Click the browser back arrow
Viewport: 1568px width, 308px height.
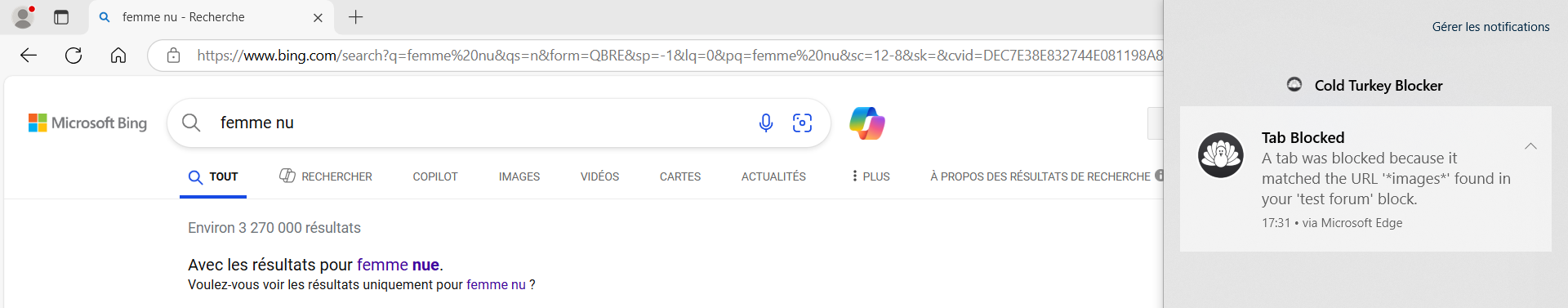[29, 56]
